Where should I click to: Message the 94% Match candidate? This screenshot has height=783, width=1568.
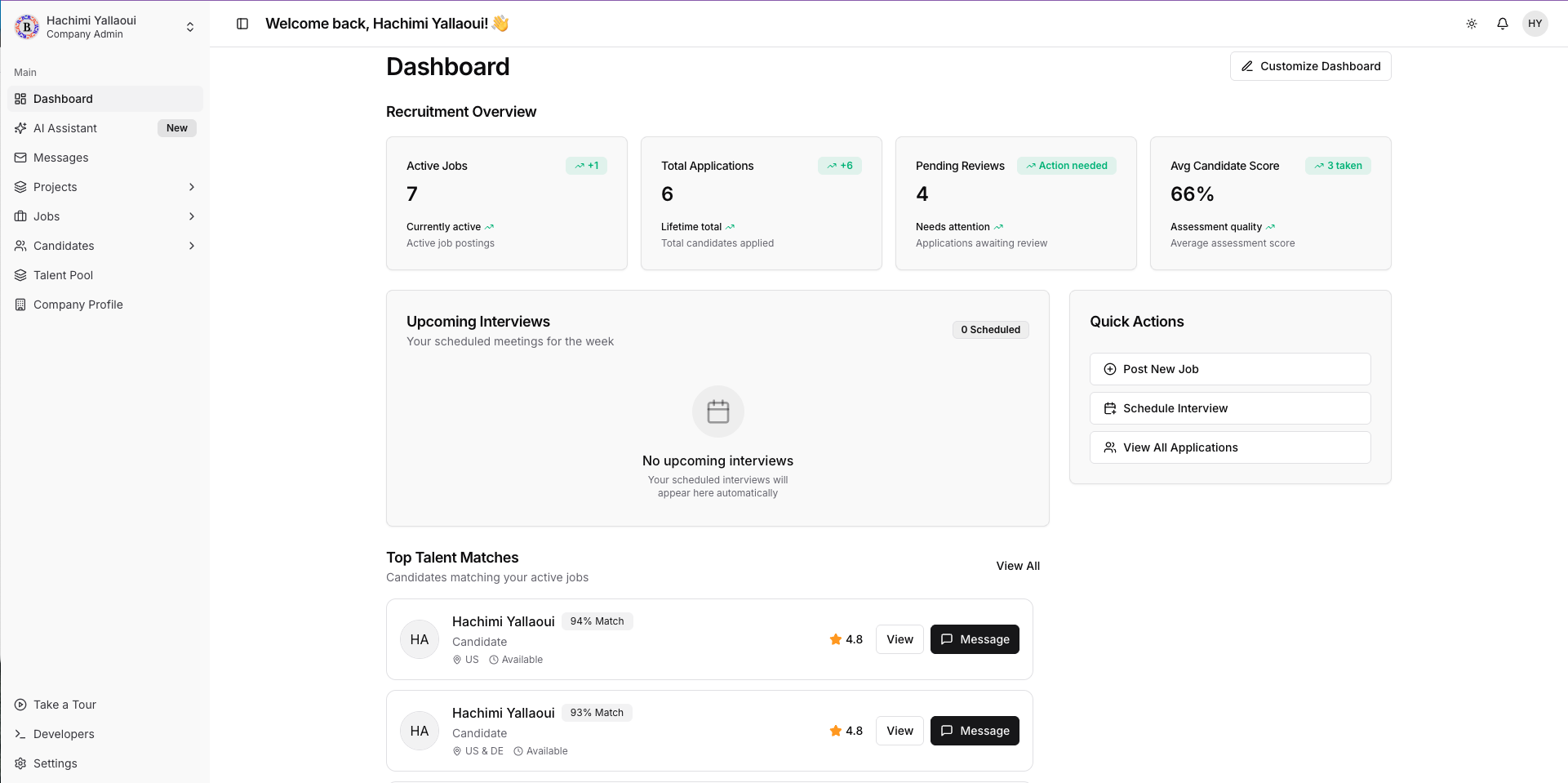tap(975, 639)
